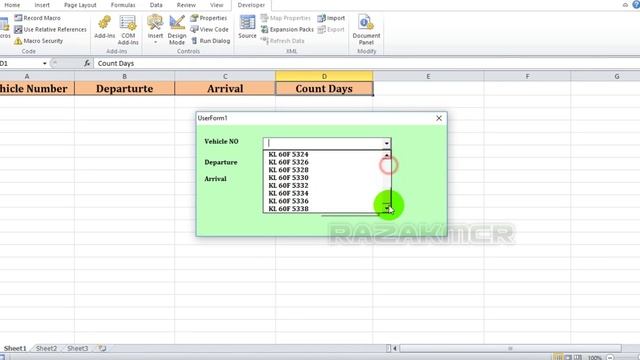Choose KL 60F 5330 from list

pos(288,178)
